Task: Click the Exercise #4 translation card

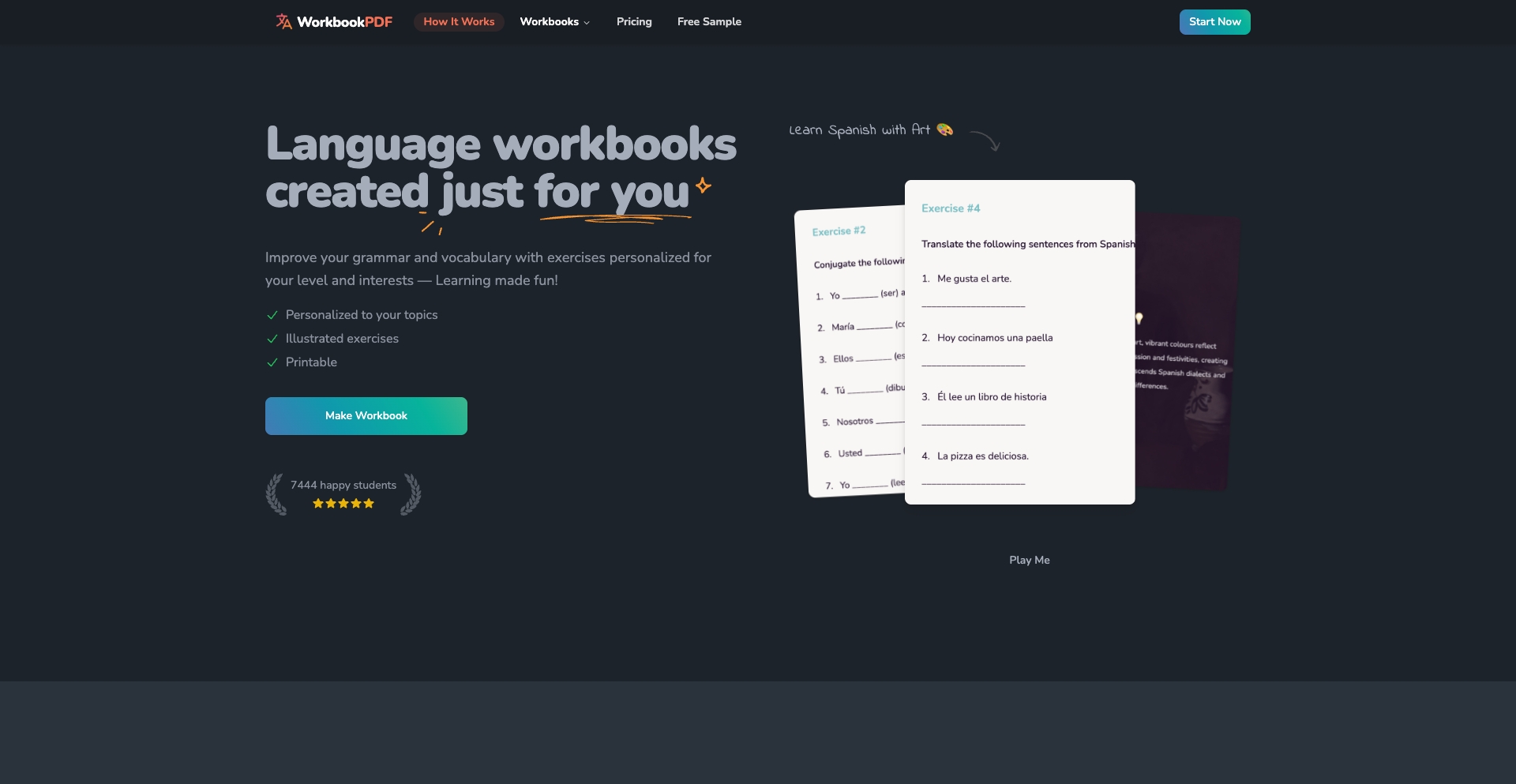Action: 1019,339
